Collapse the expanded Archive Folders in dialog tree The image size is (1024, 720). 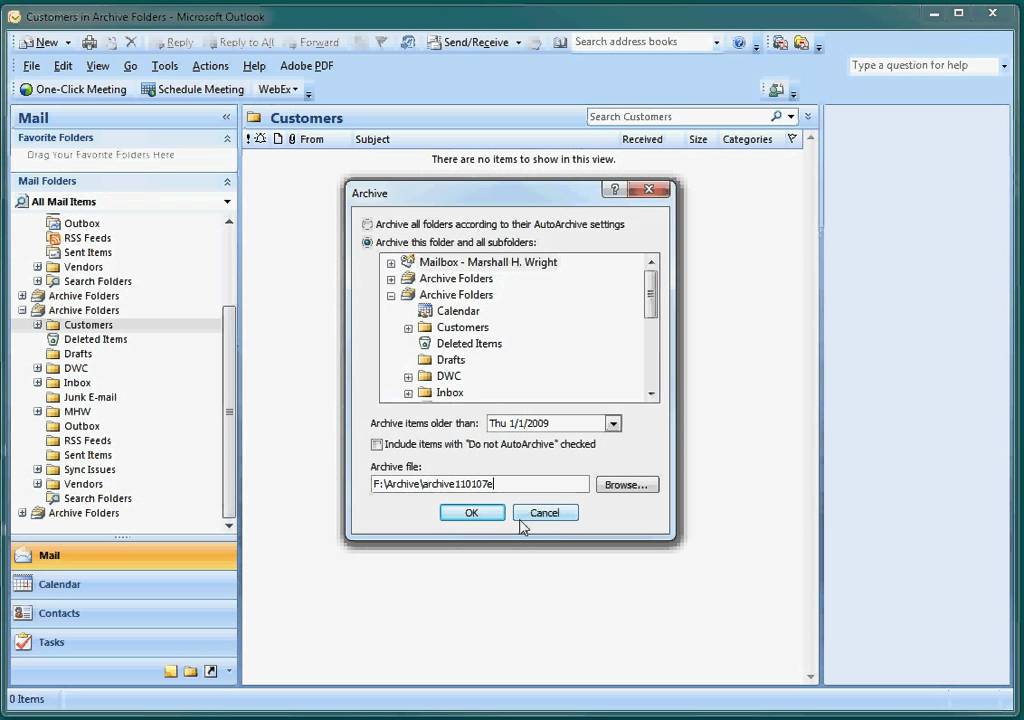391,295
